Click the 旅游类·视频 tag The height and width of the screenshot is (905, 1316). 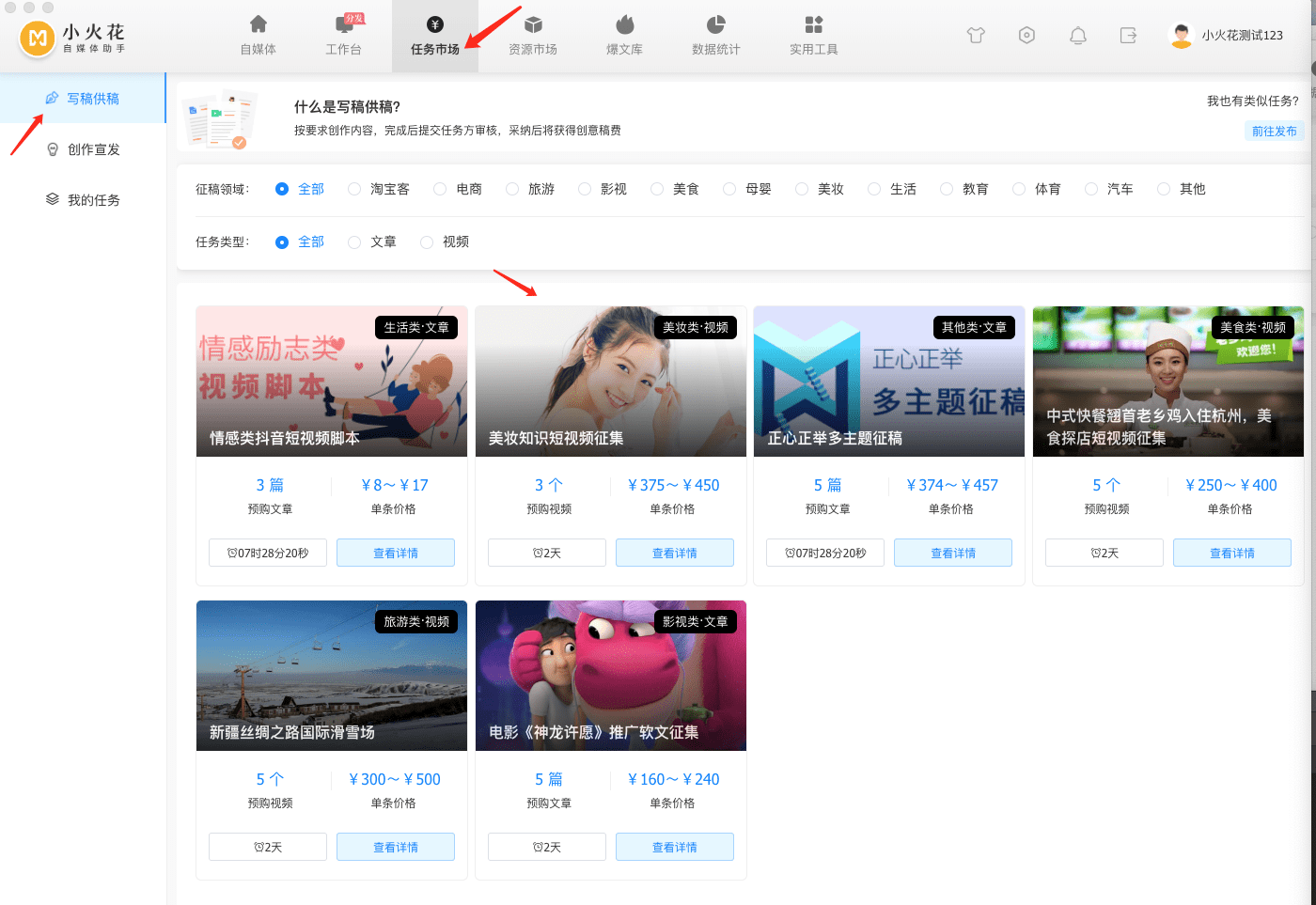tap(416, 621)
